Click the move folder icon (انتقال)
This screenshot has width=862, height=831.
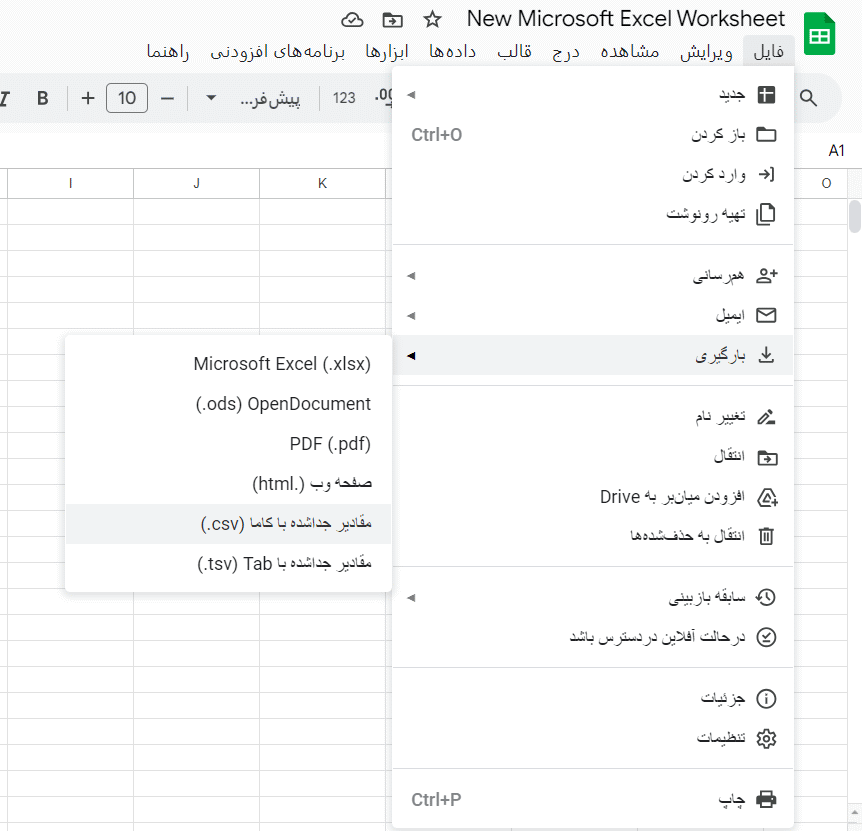pos(767,457)
